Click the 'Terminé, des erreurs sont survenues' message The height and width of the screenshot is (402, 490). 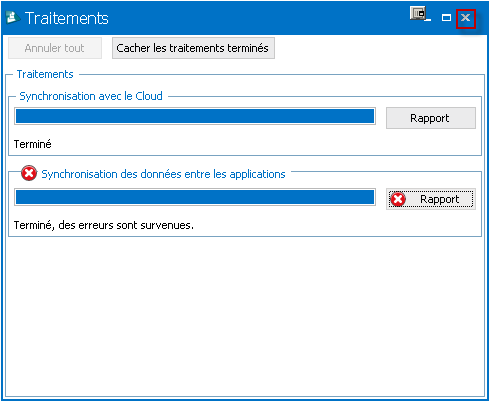pyautogui.click(x=104, y=225)
